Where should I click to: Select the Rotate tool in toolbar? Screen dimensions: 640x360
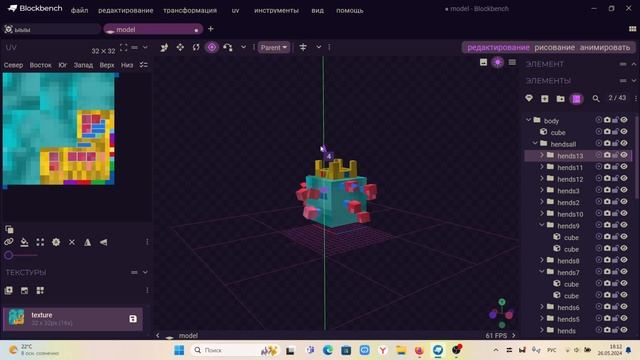(x=196, y=47)
